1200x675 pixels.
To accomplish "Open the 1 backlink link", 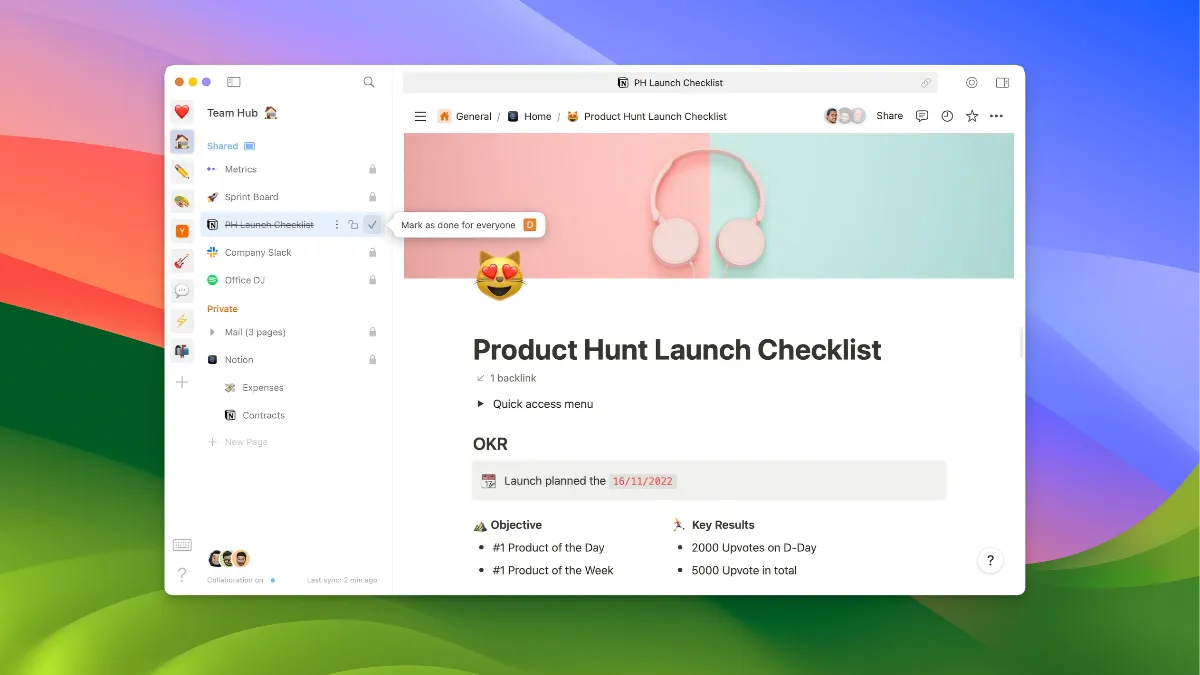I will tap(506, 378).
